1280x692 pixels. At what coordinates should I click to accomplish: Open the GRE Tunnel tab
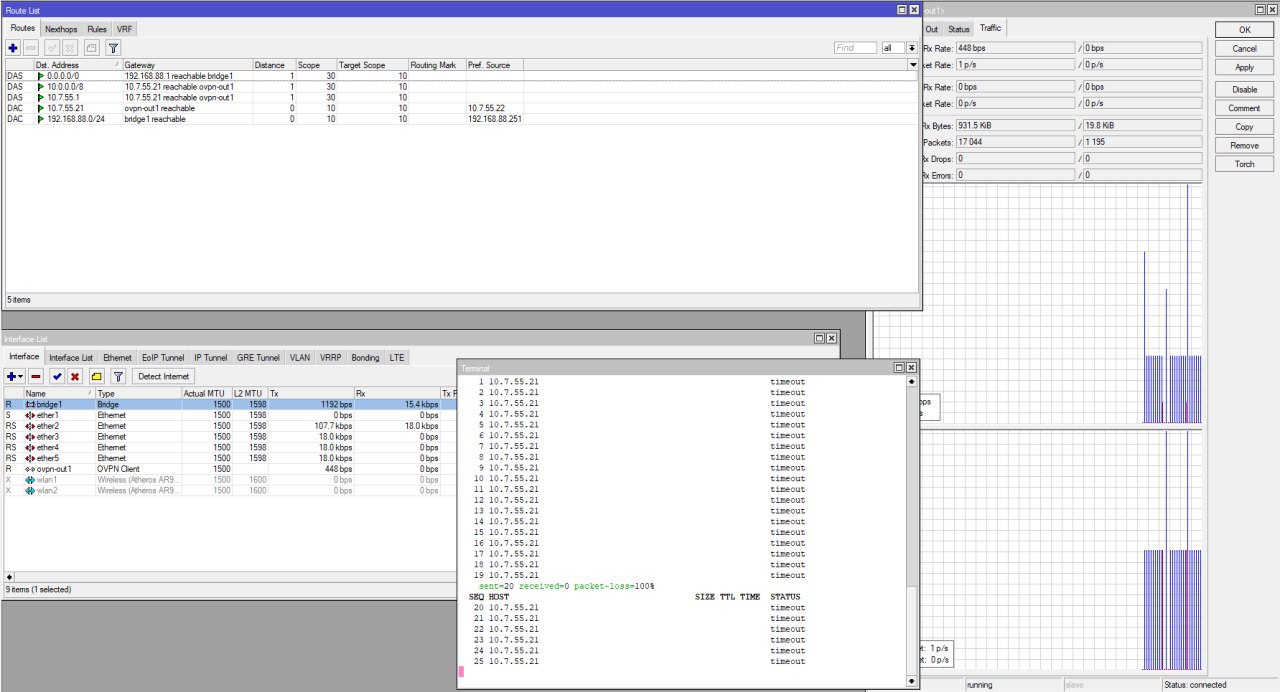click(259, 357)
